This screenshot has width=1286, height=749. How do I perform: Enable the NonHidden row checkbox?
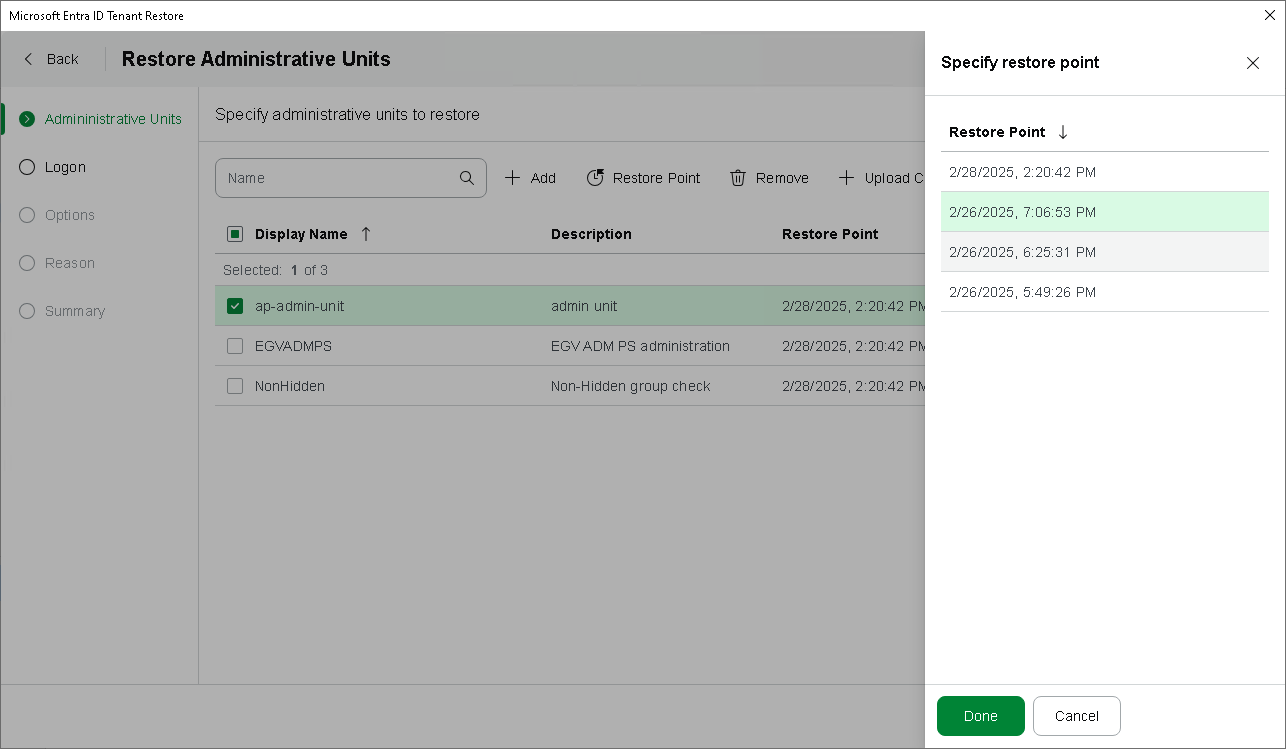pos(235,386)
